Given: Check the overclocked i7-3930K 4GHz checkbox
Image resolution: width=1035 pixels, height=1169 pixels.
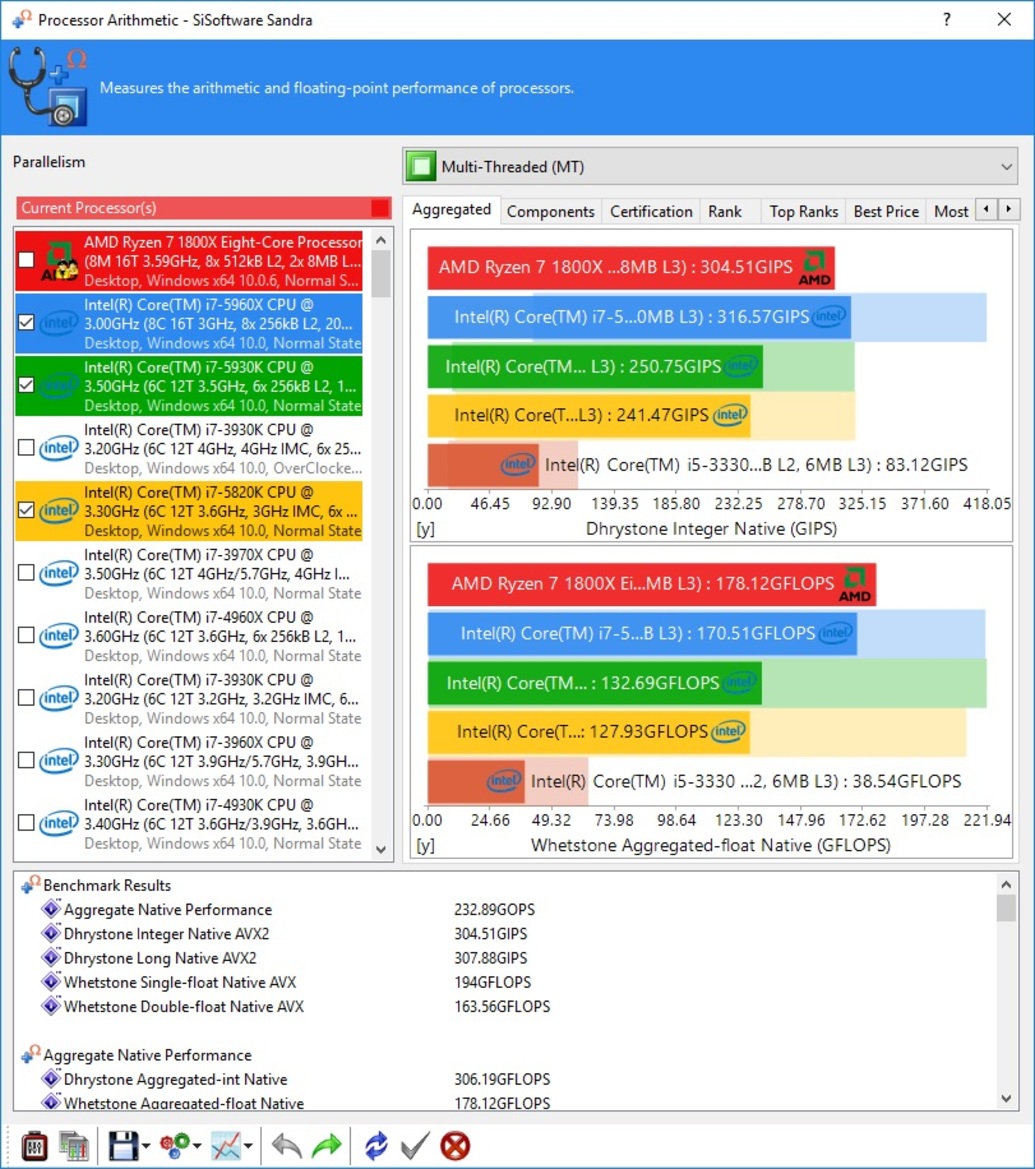Looking at the screenshot, I should [26, 447].
